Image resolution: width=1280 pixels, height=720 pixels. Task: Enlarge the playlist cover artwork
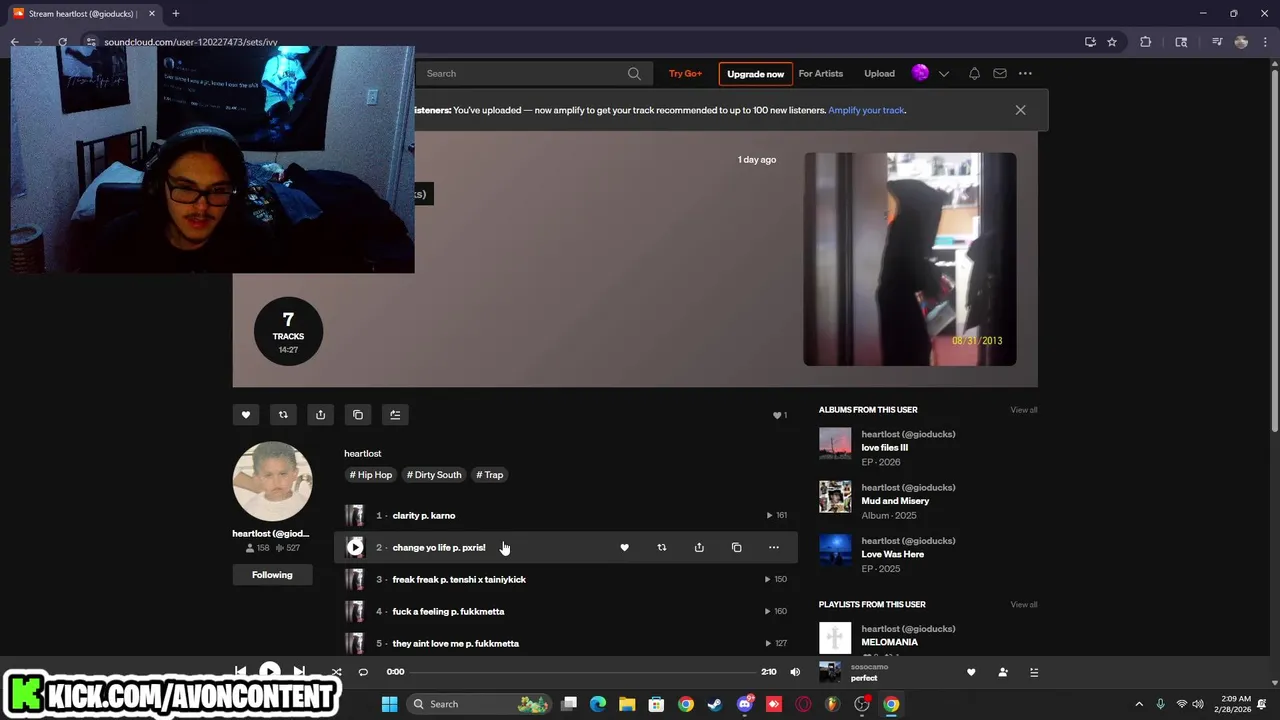(x=910, y=259)
